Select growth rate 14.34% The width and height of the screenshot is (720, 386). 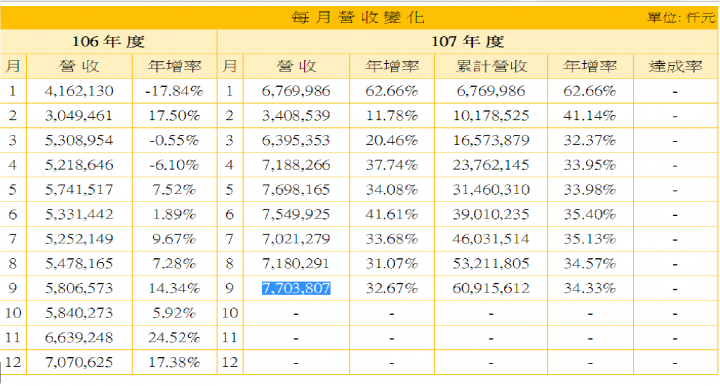point(174,288)
